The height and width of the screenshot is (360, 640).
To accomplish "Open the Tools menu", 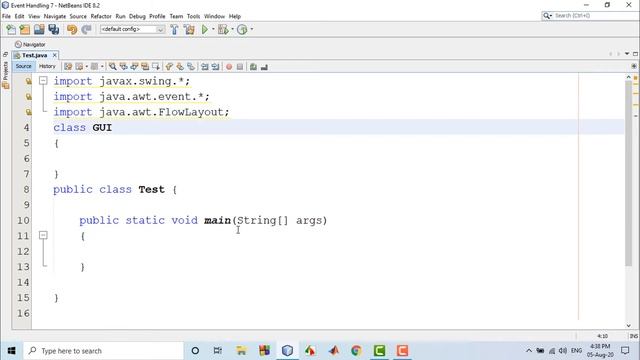I will pos(193,16).
